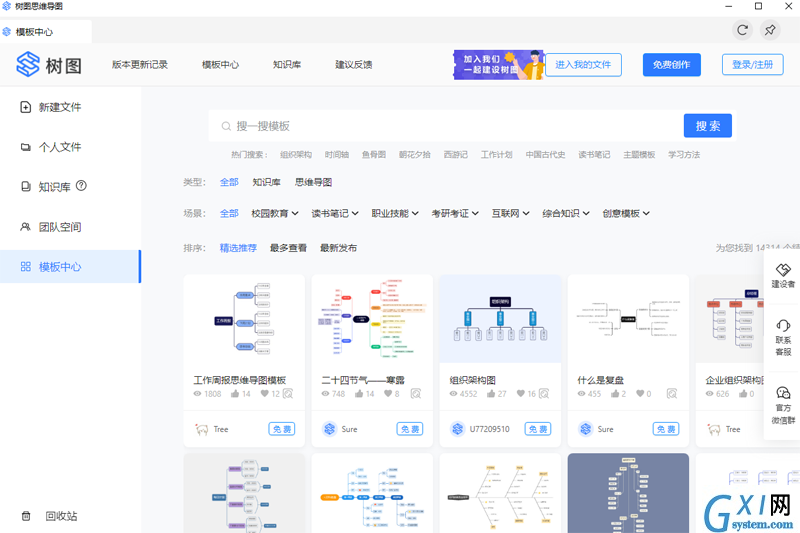This screenshot has height=533, width=800.
Task: Click the 免费创作 button
Action: pos(671,65)
